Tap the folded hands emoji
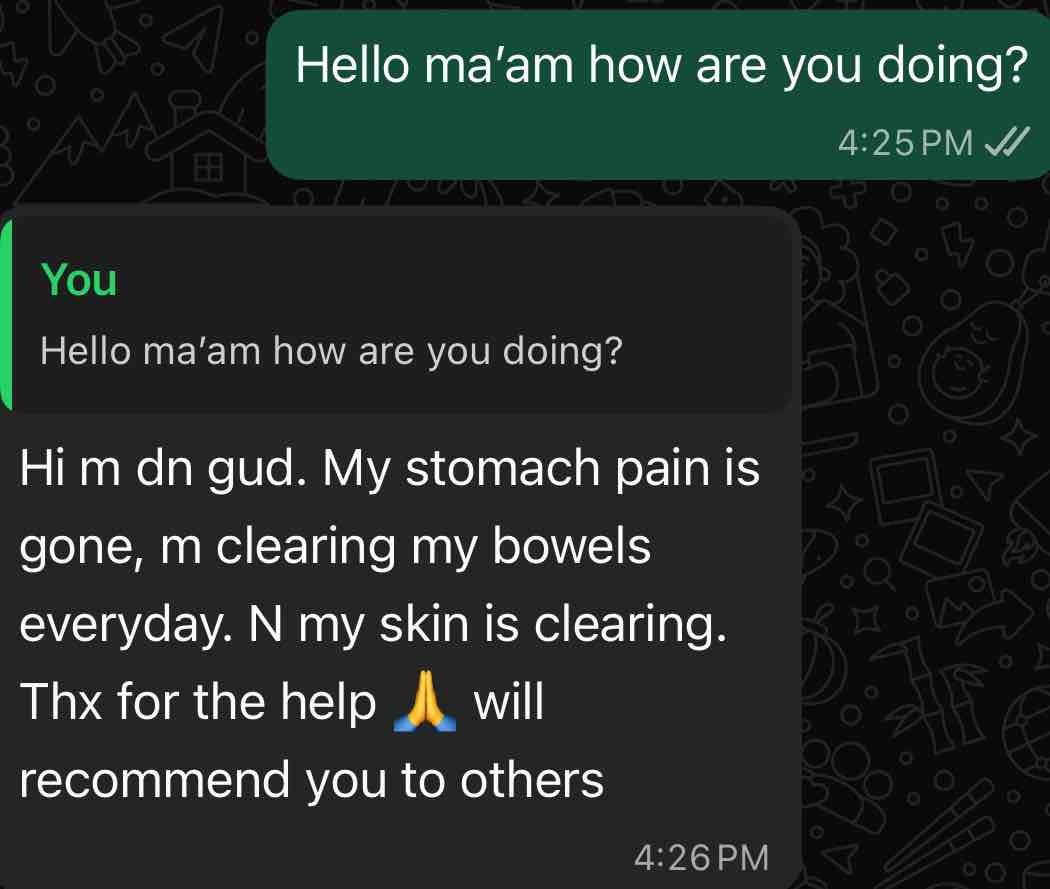The height and width of the screenshot is (889, 1050). click(x=425, y=701)
